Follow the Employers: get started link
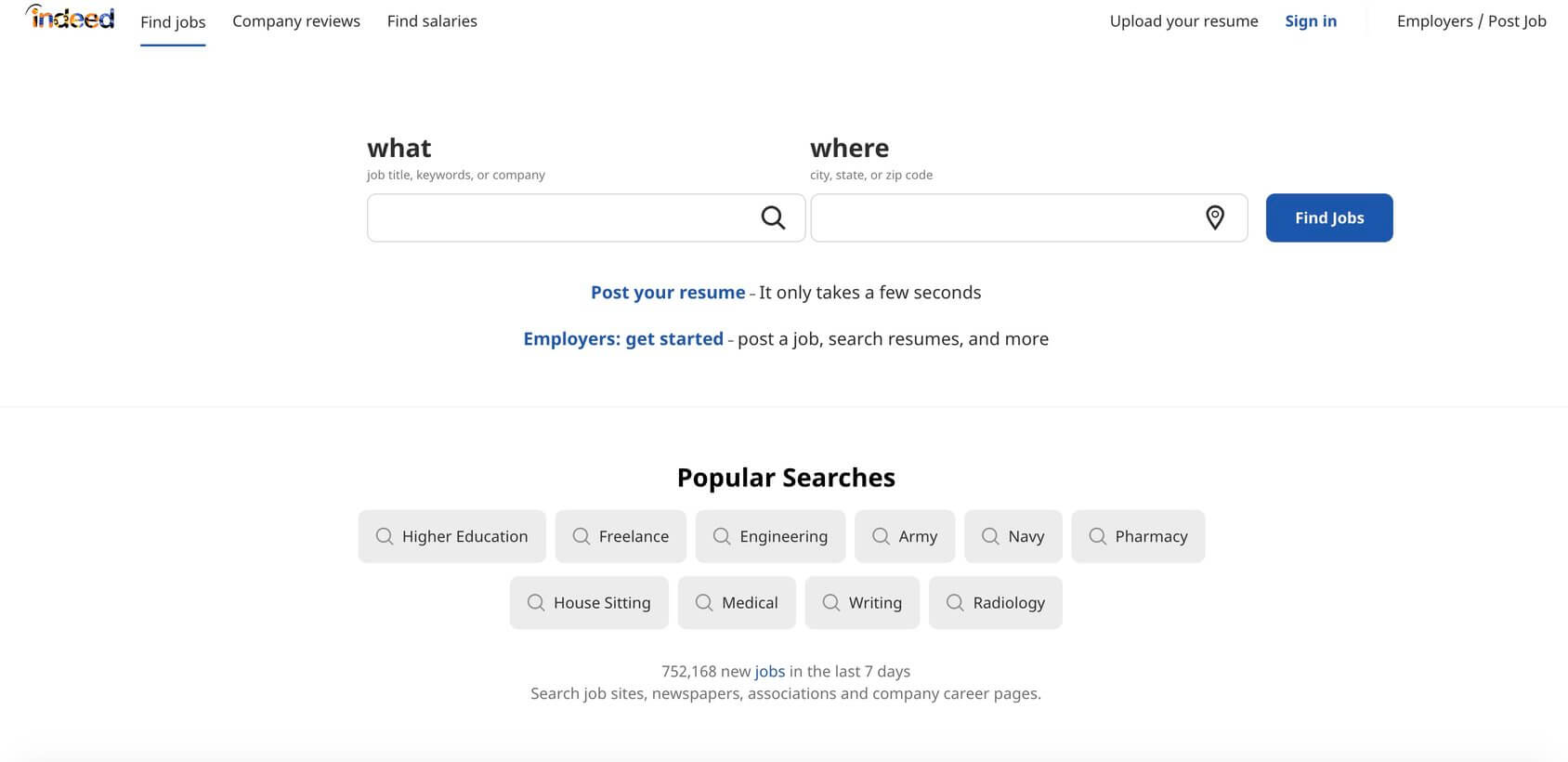The image size is (1568, 762). [623, 339]
